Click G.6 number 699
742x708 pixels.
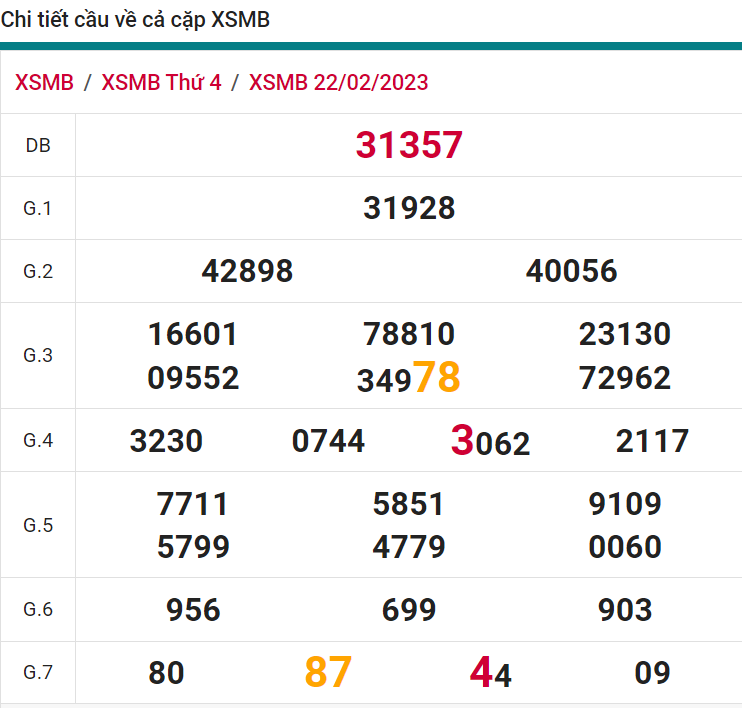tap(408, 610)
